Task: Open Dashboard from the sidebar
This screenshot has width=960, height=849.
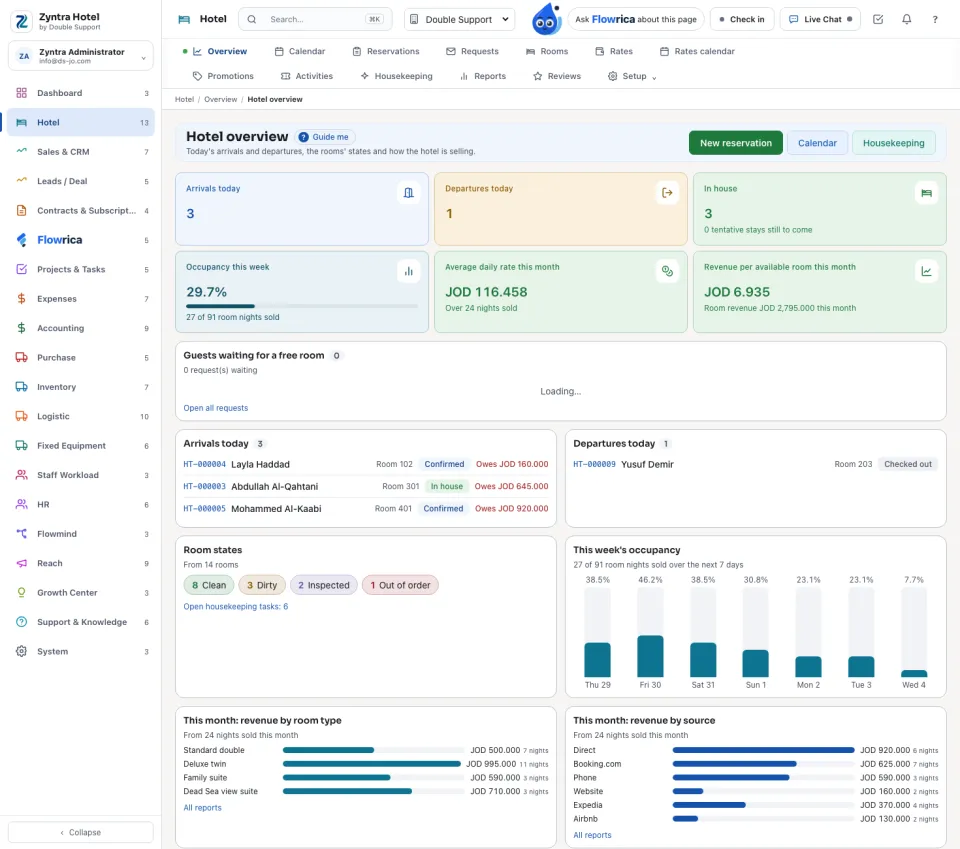Action: 81,93
